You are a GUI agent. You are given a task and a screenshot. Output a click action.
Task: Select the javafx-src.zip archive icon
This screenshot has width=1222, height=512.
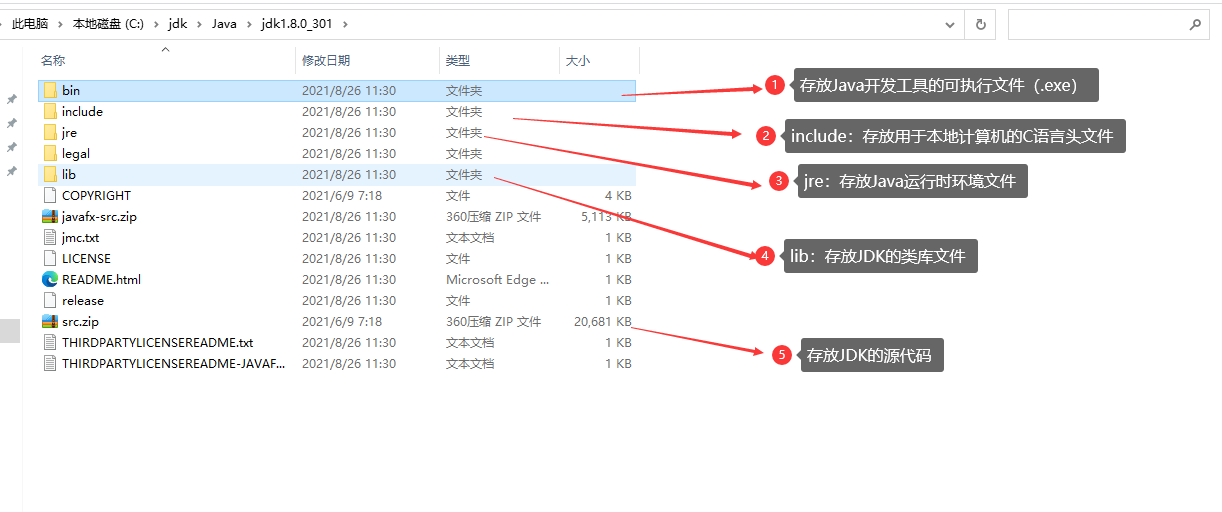pyautogui.click(x=50, y=216)
